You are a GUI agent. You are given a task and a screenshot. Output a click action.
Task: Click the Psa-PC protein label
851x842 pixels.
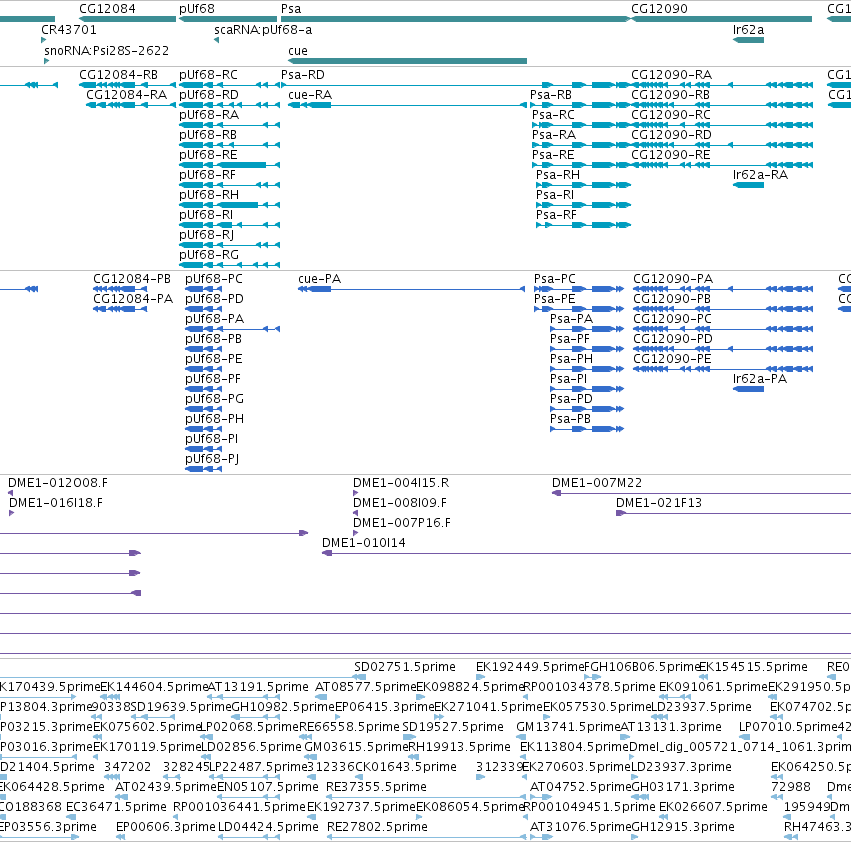click(555, 278)
